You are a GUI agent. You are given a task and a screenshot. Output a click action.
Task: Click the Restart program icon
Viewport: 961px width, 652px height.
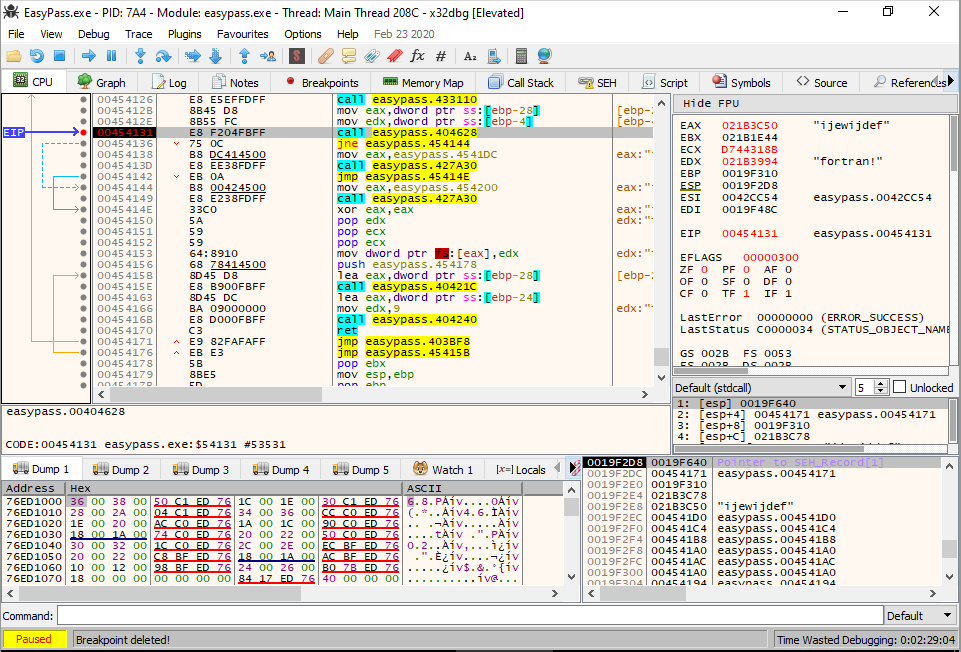tap(37, 56)
